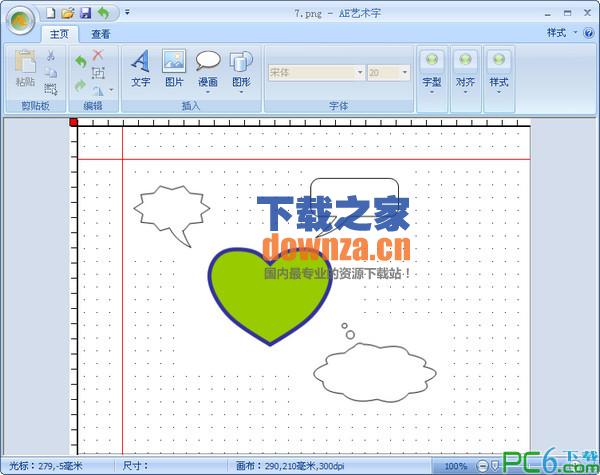
Task: Open the 漫画 speech bubble dropdown
Action: point(208,72)
